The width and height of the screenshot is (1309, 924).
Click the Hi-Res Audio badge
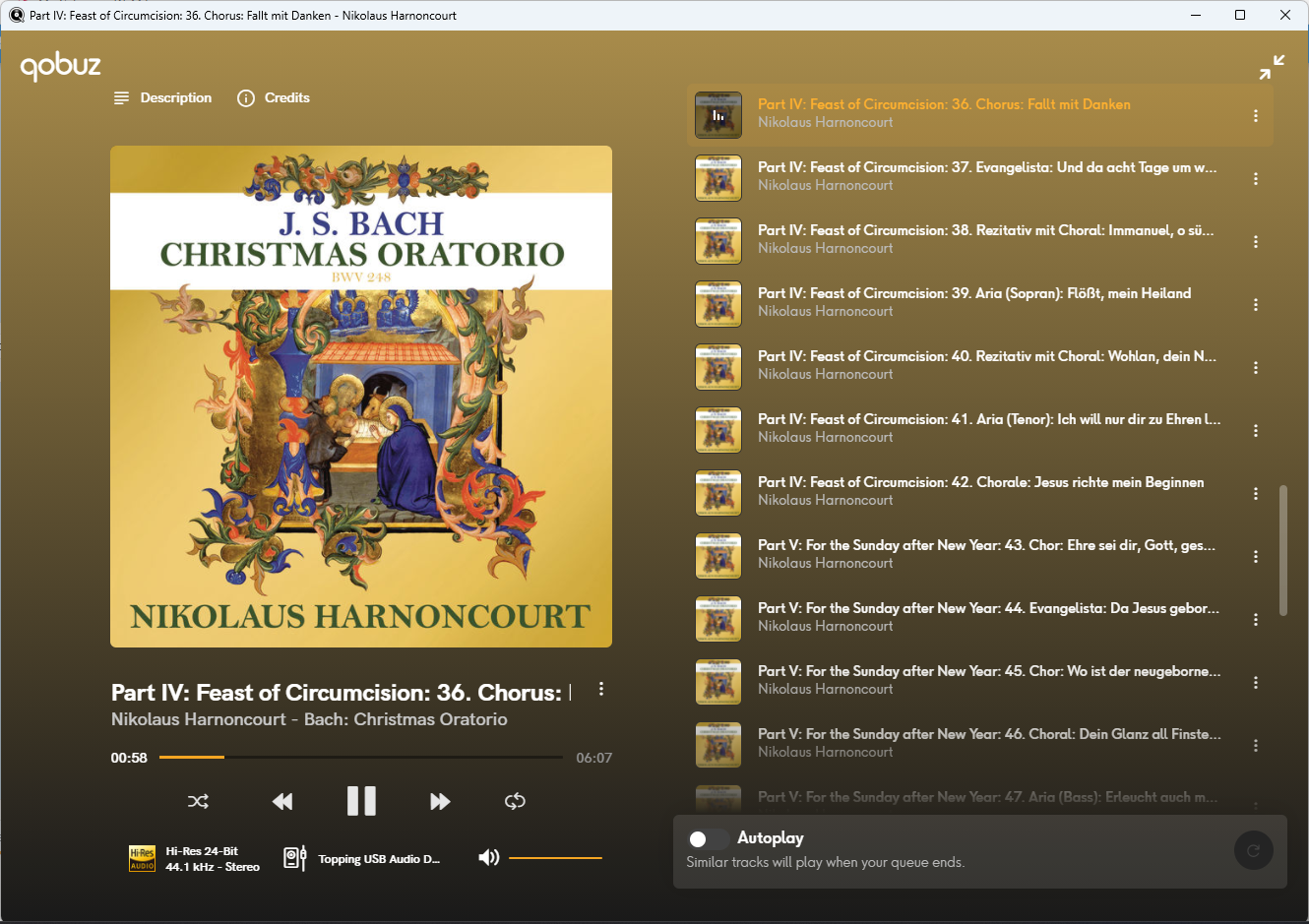pos(142,858)
